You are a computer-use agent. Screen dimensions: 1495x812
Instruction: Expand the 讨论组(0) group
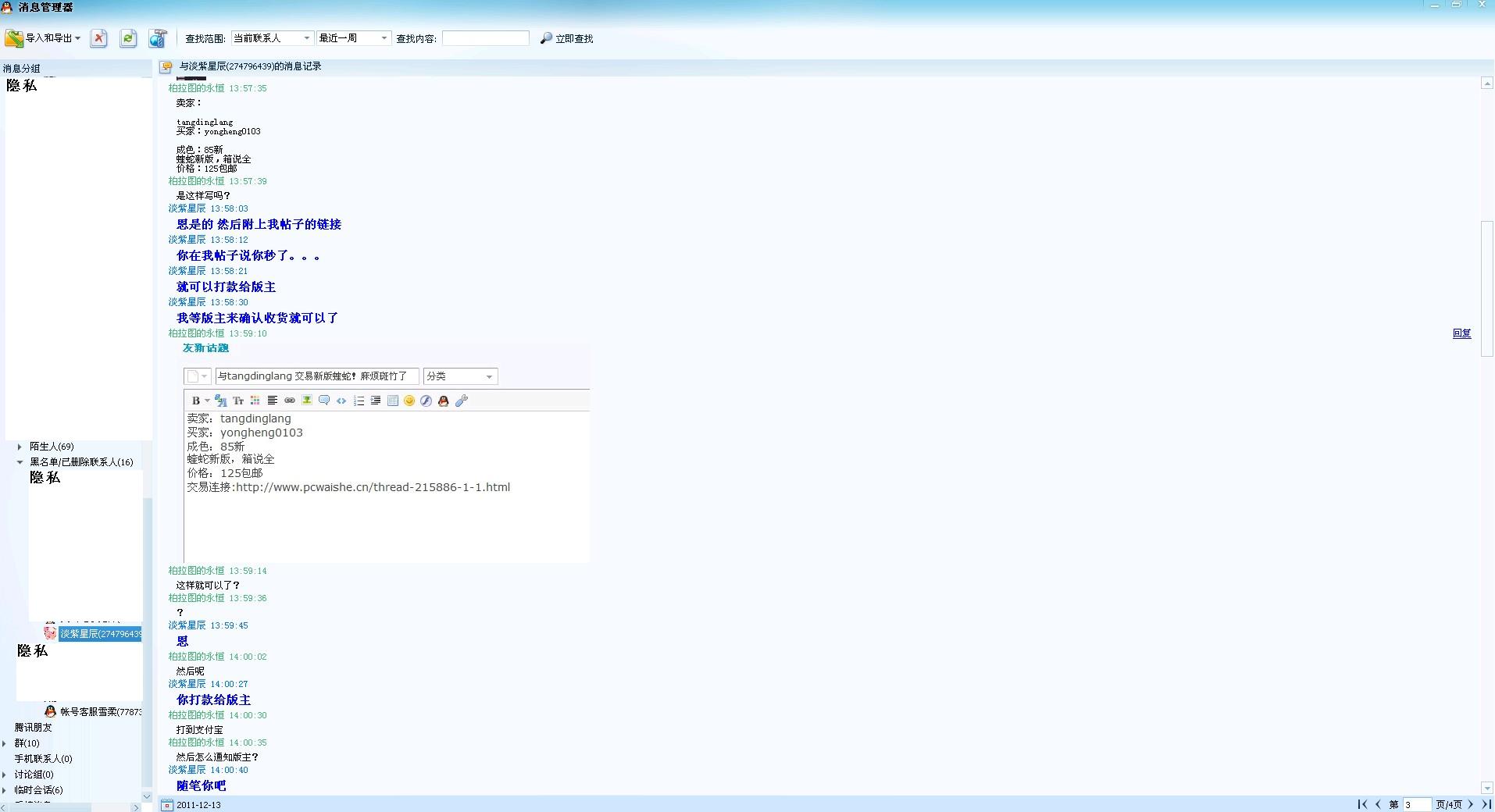[5, 775]
